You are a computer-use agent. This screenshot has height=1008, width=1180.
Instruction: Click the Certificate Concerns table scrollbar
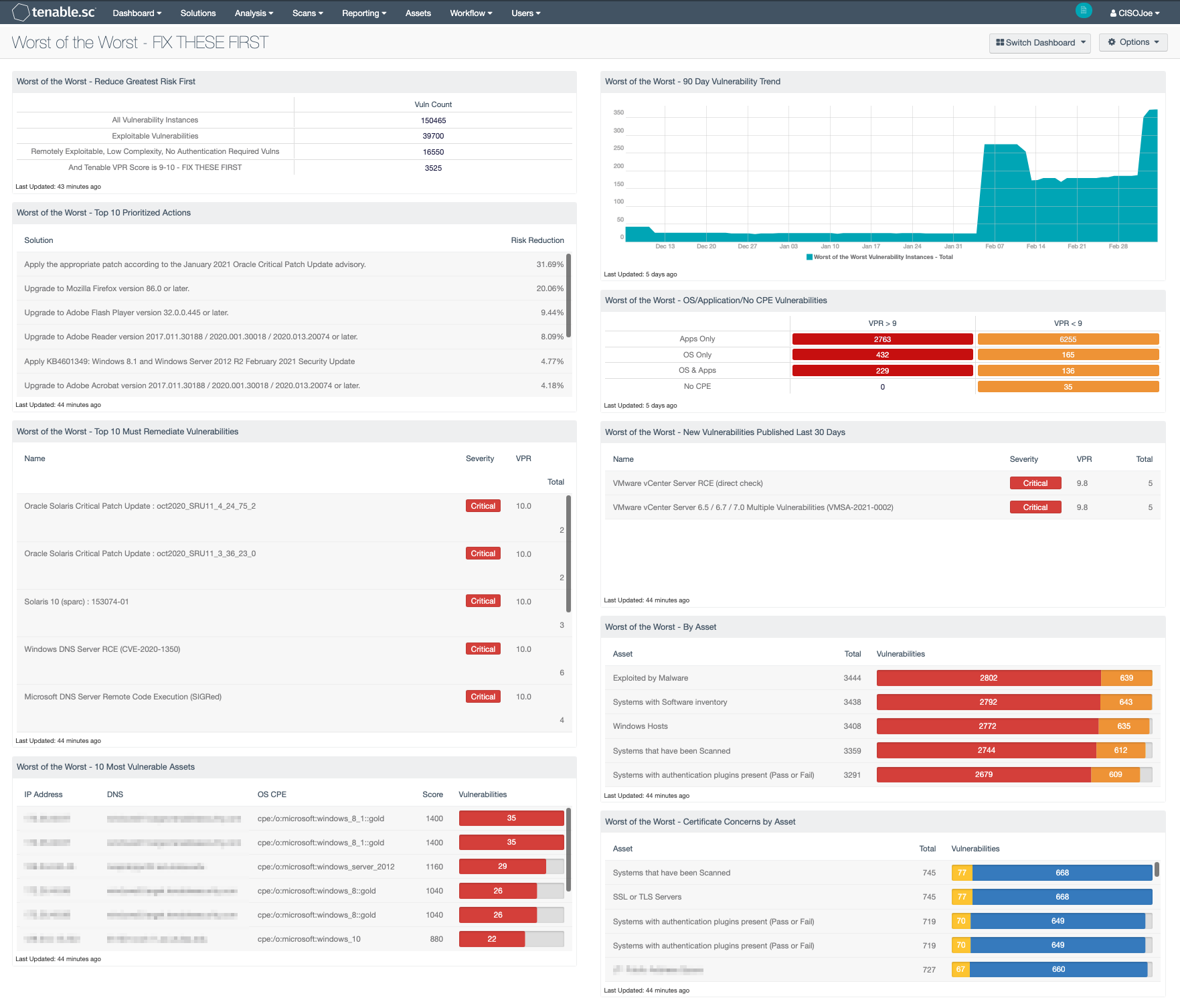click(1157, 869)
